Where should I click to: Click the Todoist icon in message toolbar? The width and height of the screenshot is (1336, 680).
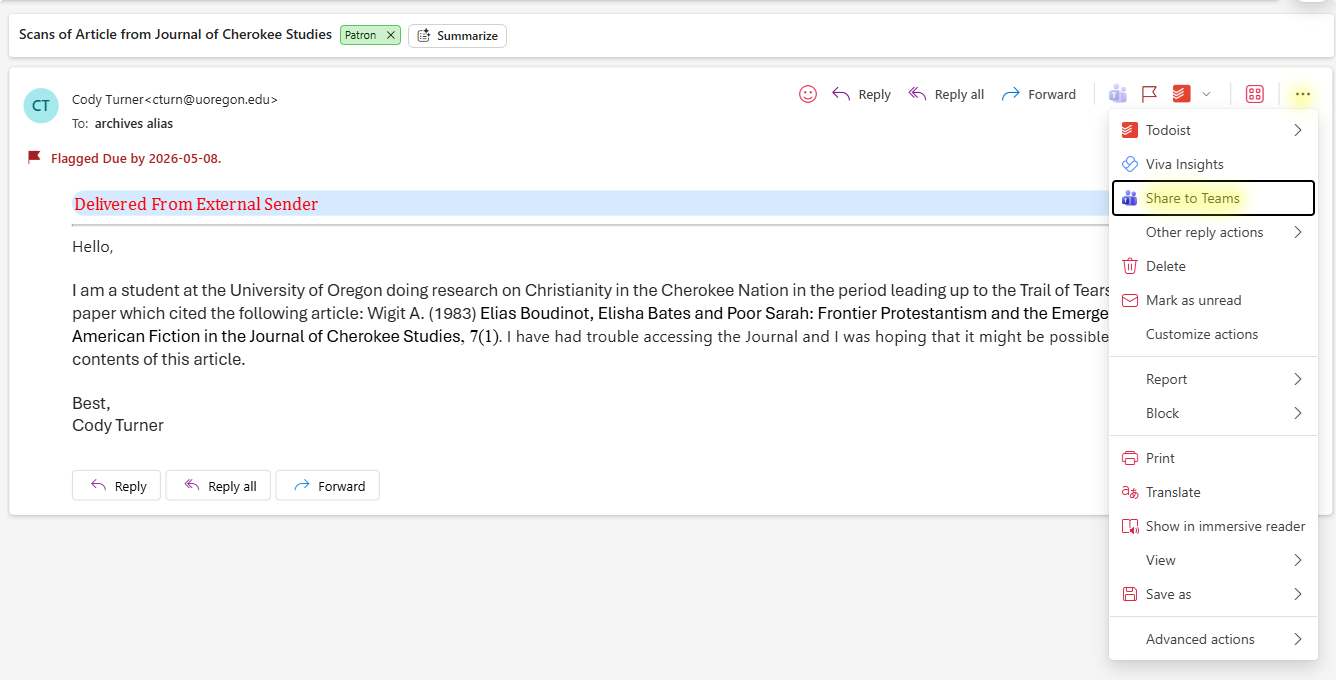[1181, 94]
